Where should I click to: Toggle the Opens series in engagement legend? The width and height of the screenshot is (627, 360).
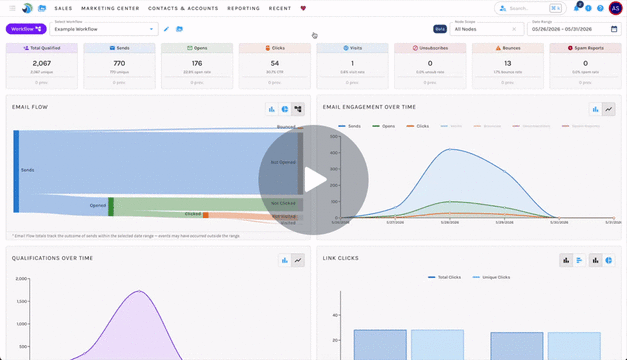[x=383, y=126]
